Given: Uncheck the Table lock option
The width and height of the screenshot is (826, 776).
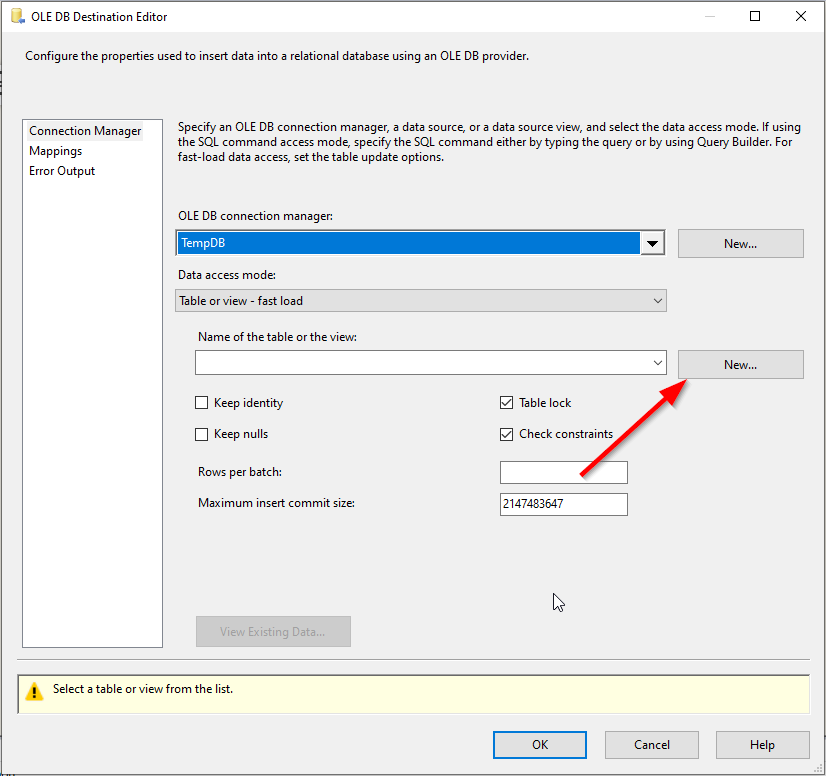Looking at the screenshot, I should (507, 403).
